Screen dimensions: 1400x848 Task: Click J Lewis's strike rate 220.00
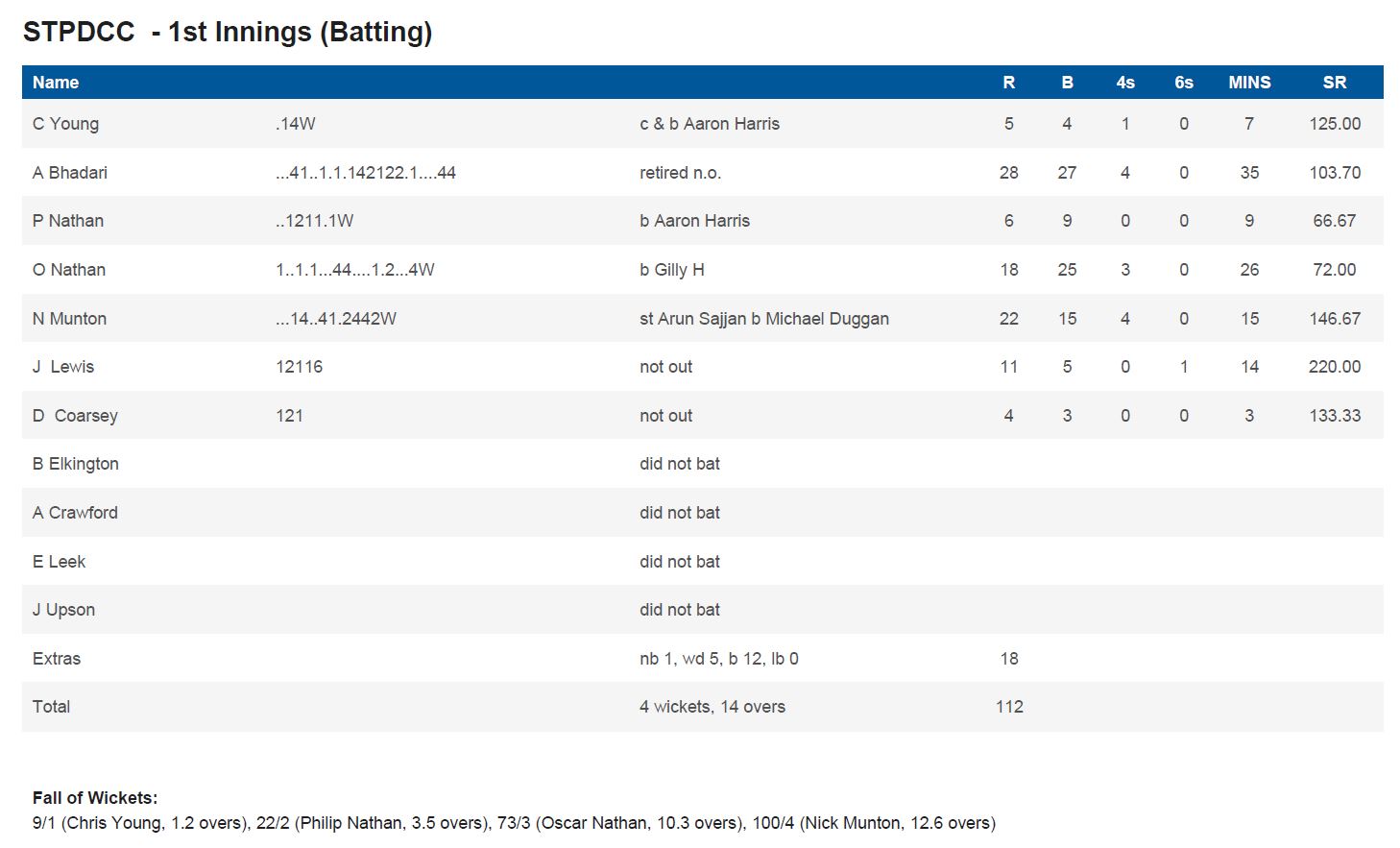(1334, 367)
